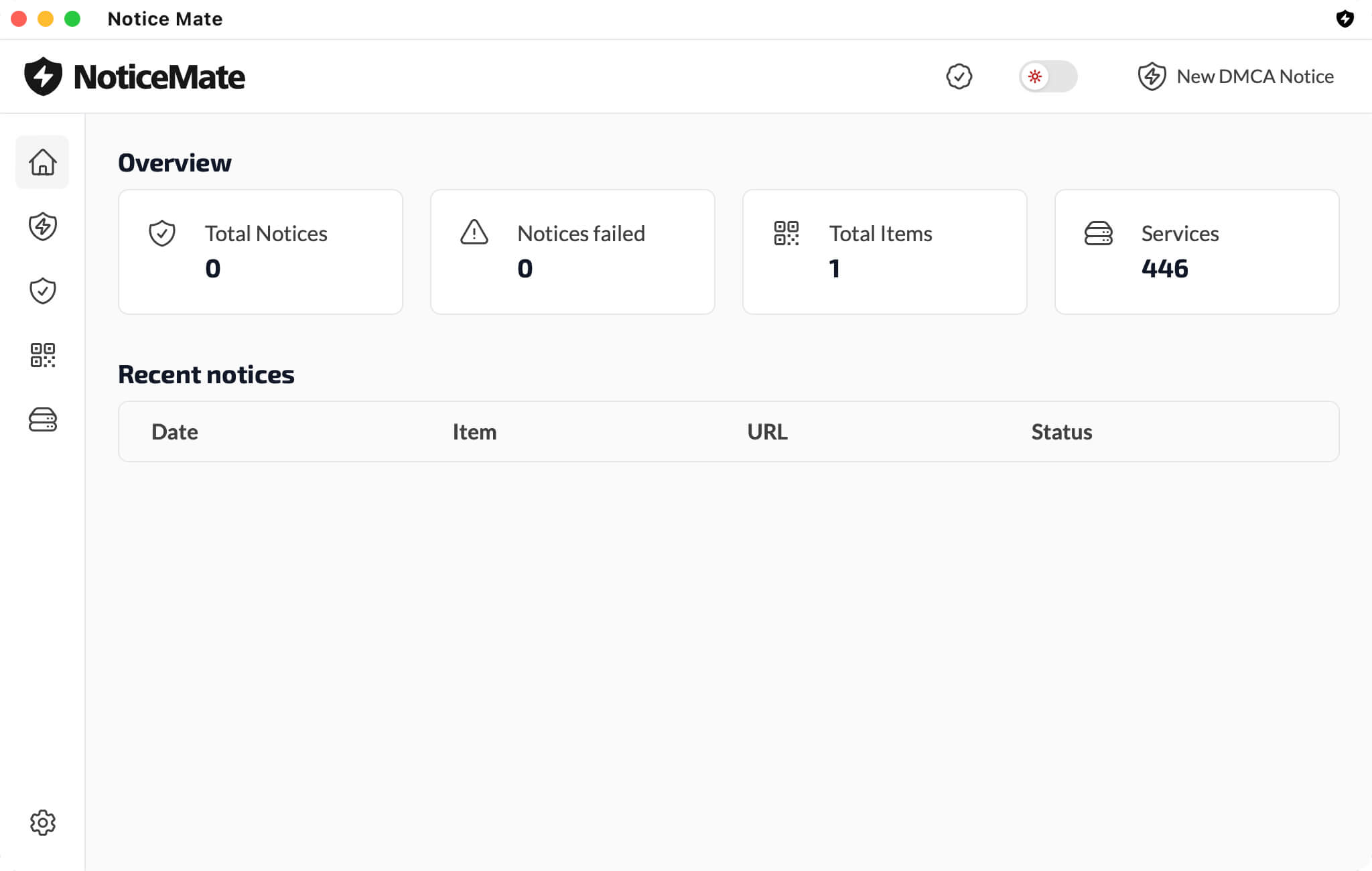Screen dimensions: 1372x871
Task: Click the warning triangle icon
Action: tap(474, 232)
